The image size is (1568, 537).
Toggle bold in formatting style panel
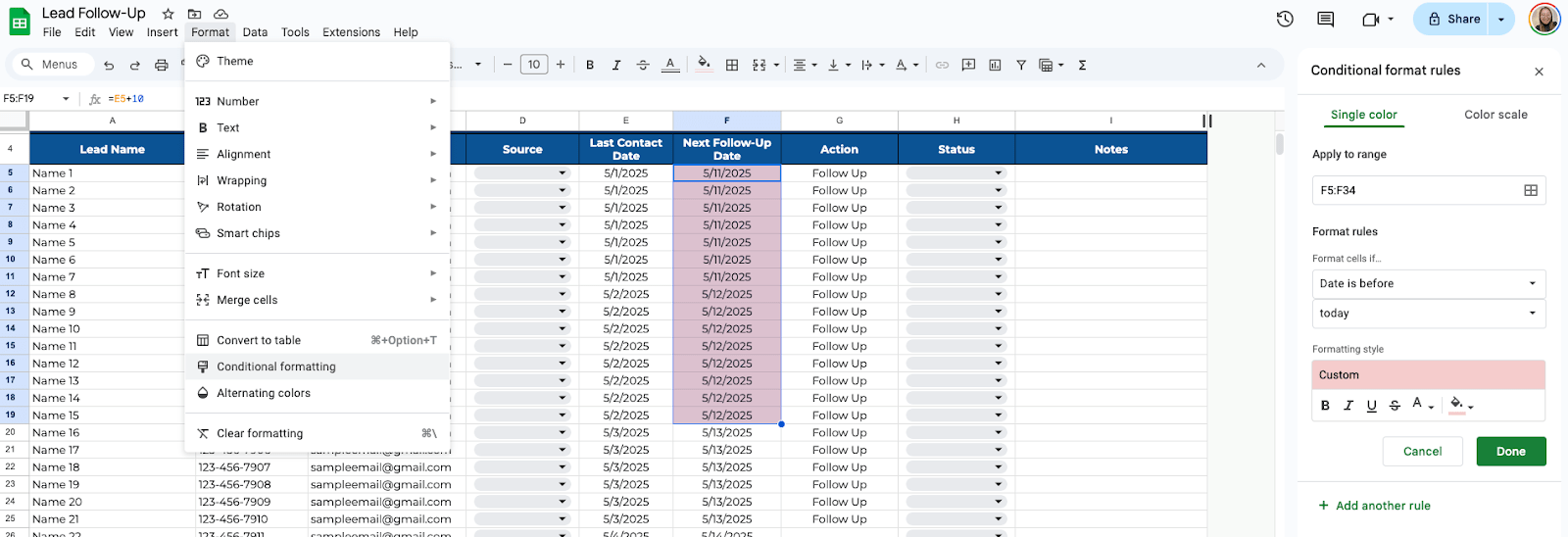click(x=1325, y=406)
